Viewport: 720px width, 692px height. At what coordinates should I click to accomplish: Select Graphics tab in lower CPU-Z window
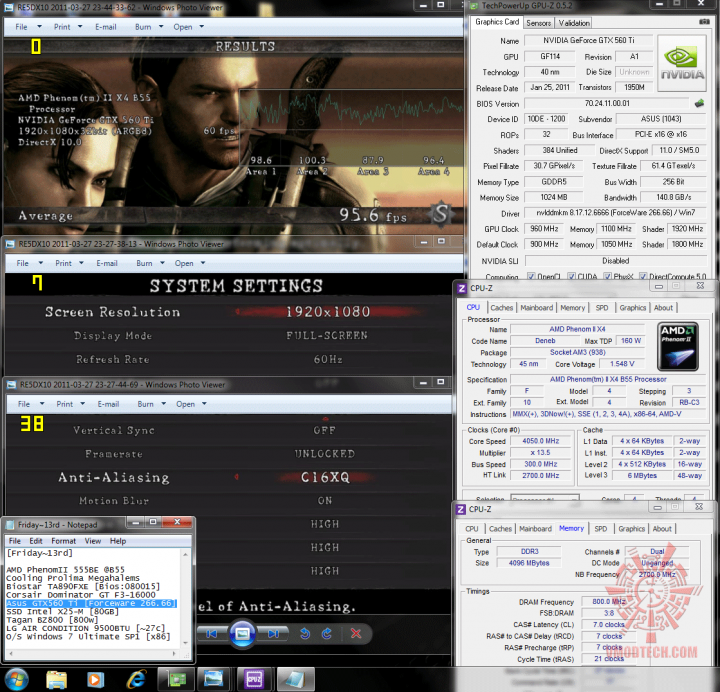coord(631,529)
